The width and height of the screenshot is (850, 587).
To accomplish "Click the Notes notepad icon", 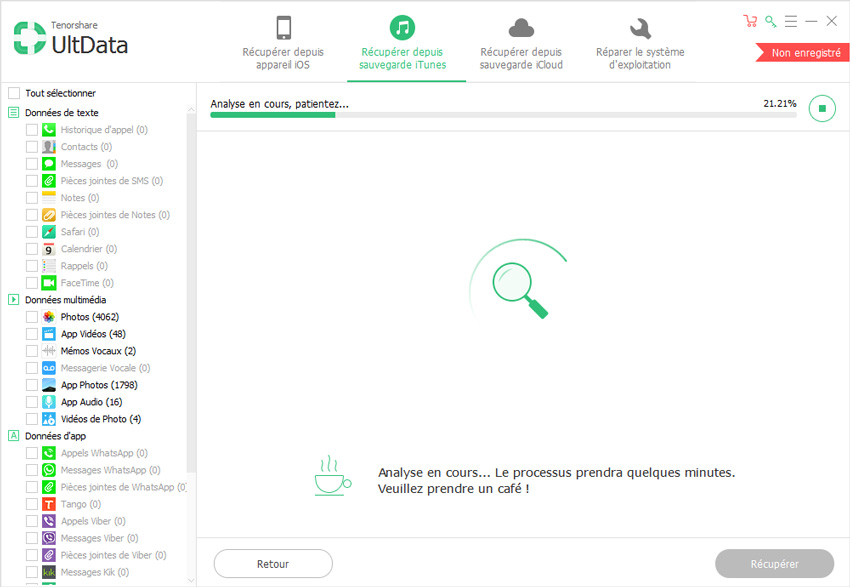I will (x=49, y=197).
